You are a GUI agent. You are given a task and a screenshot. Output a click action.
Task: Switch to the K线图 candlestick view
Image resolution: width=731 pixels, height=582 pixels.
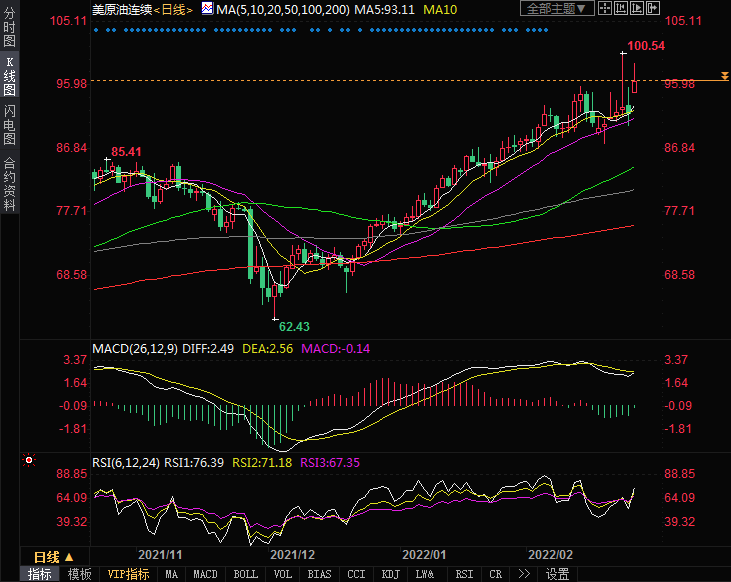[x=9, y=77]
